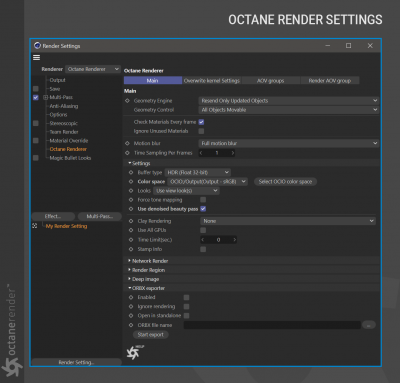Disable Use denoised beauty pass checkbox
Image resolution: width=400 pixels, height=383 pixels.
click(203, 209)
